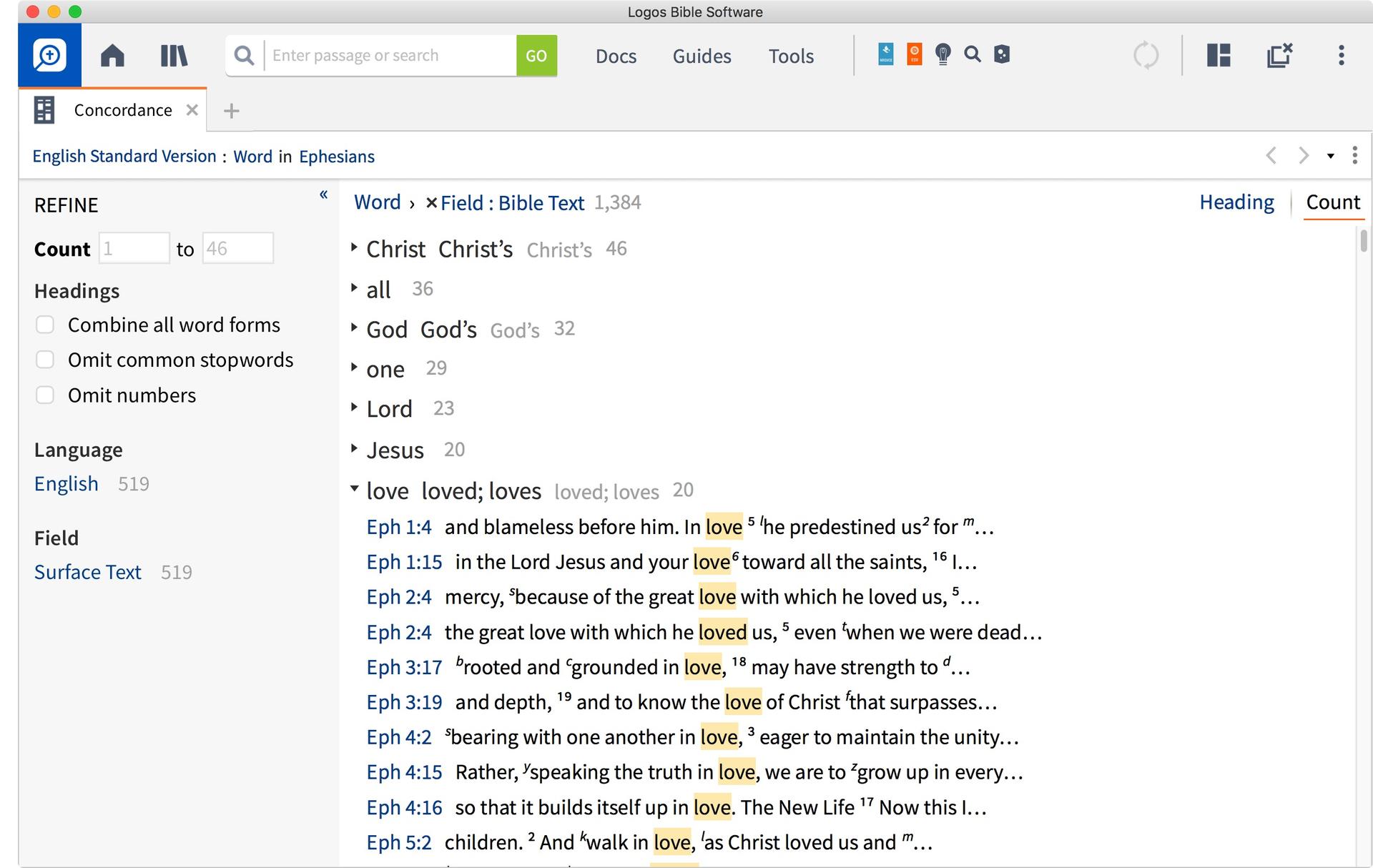Enable Combine all word forms
The width and height of the screenshot is (1373, 868).
45,325
